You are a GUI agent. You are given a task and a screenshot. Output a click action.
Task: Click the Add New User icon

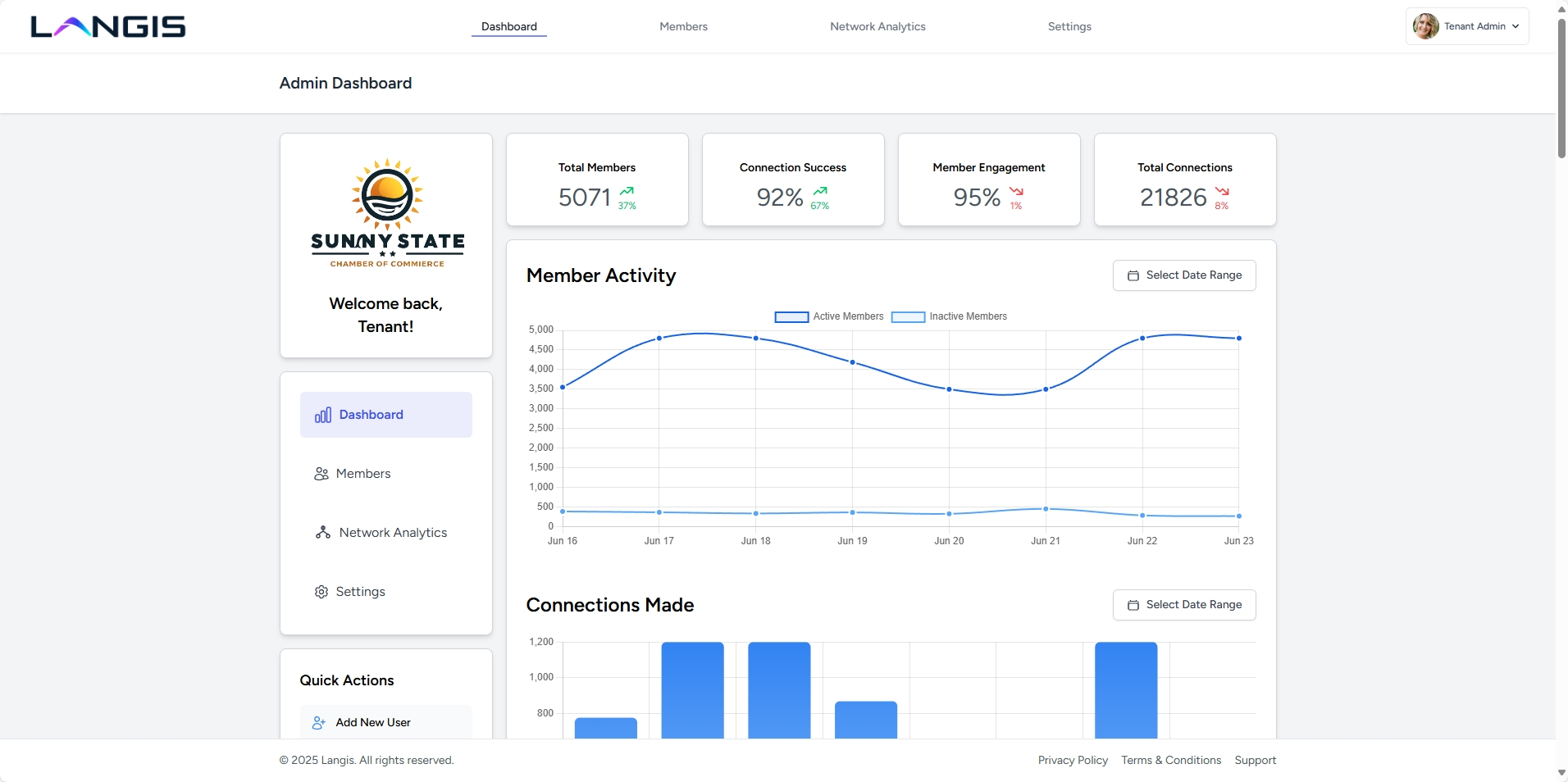(x=317, y=723)
